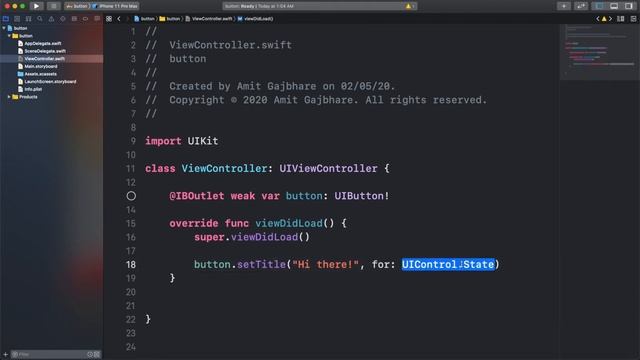Click the yellow issue warning in jump bar
Screen dimensions: 640x360
pos(604,19)
